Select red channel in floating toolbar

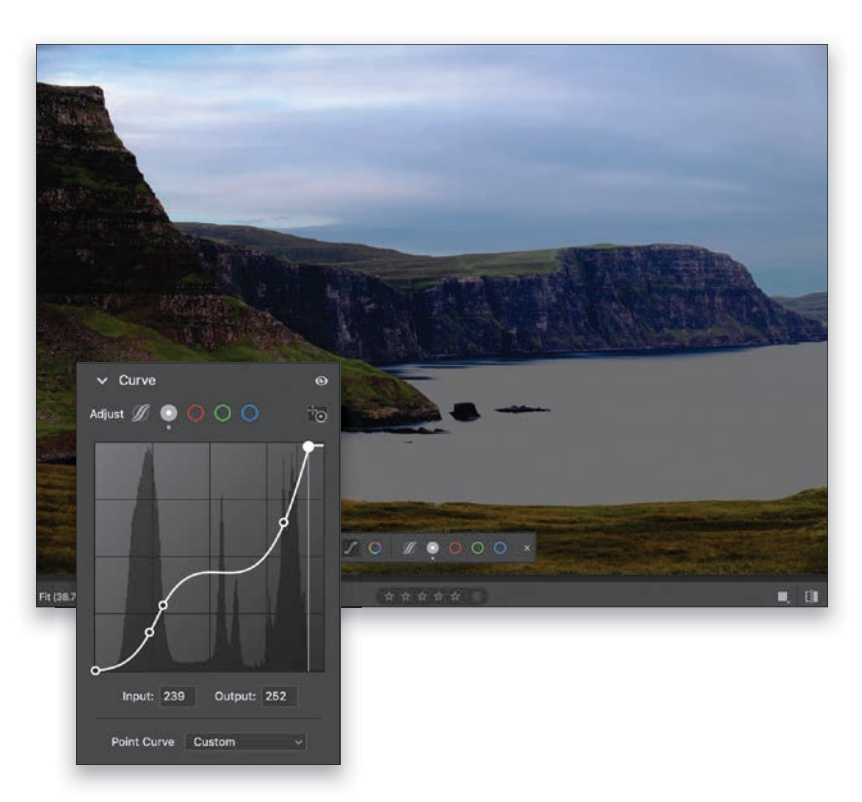click(x=455, y=548)
